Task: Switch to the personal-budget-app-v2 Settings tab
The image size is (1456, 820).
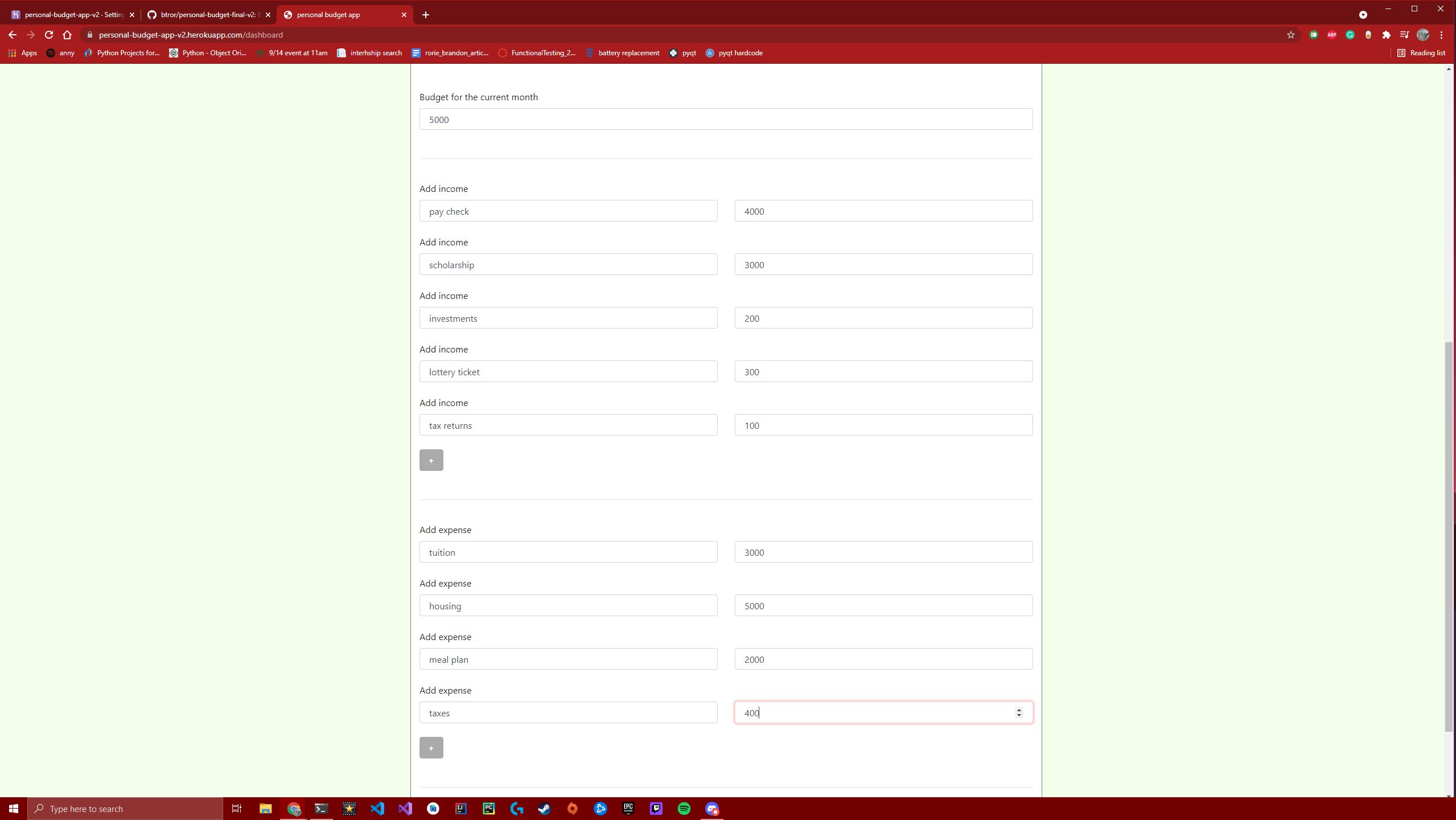Action: point(73,15)
